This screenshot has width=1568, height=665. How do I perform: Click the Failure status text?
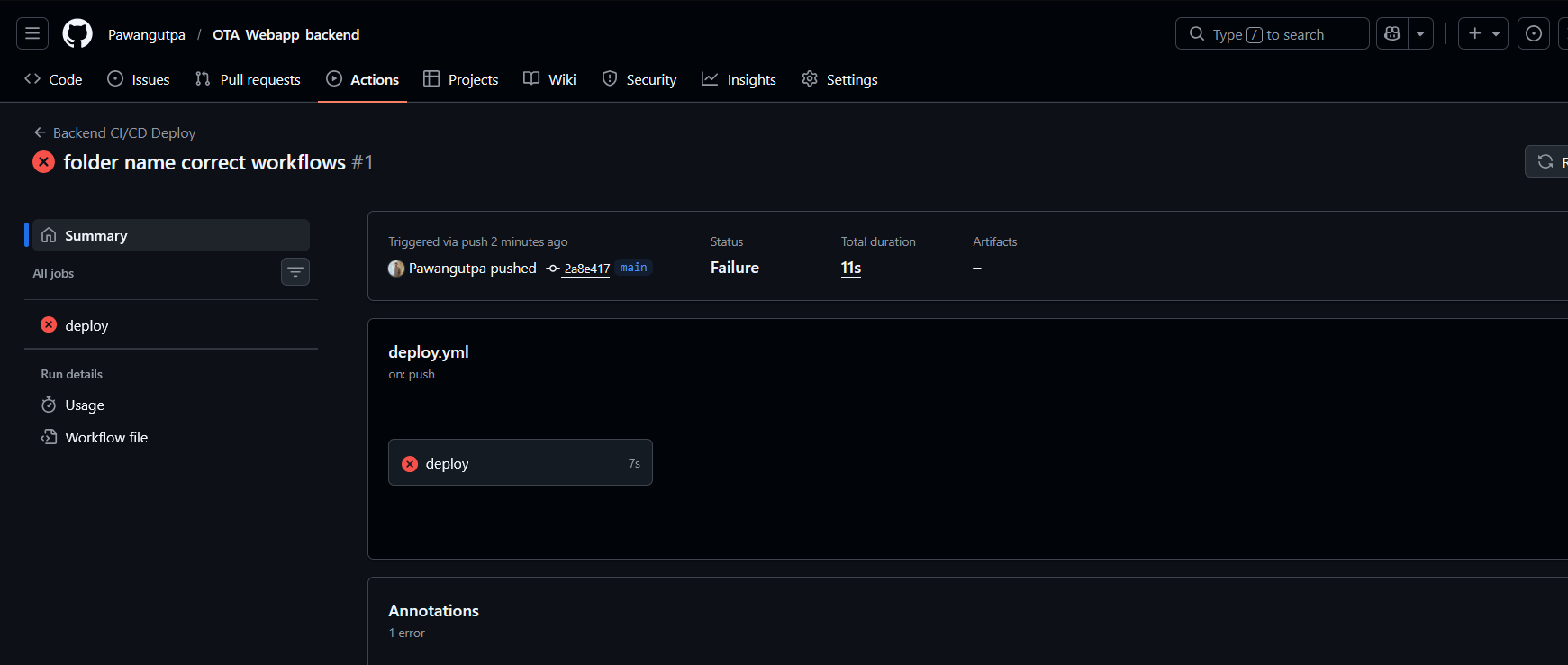(735, 268)
